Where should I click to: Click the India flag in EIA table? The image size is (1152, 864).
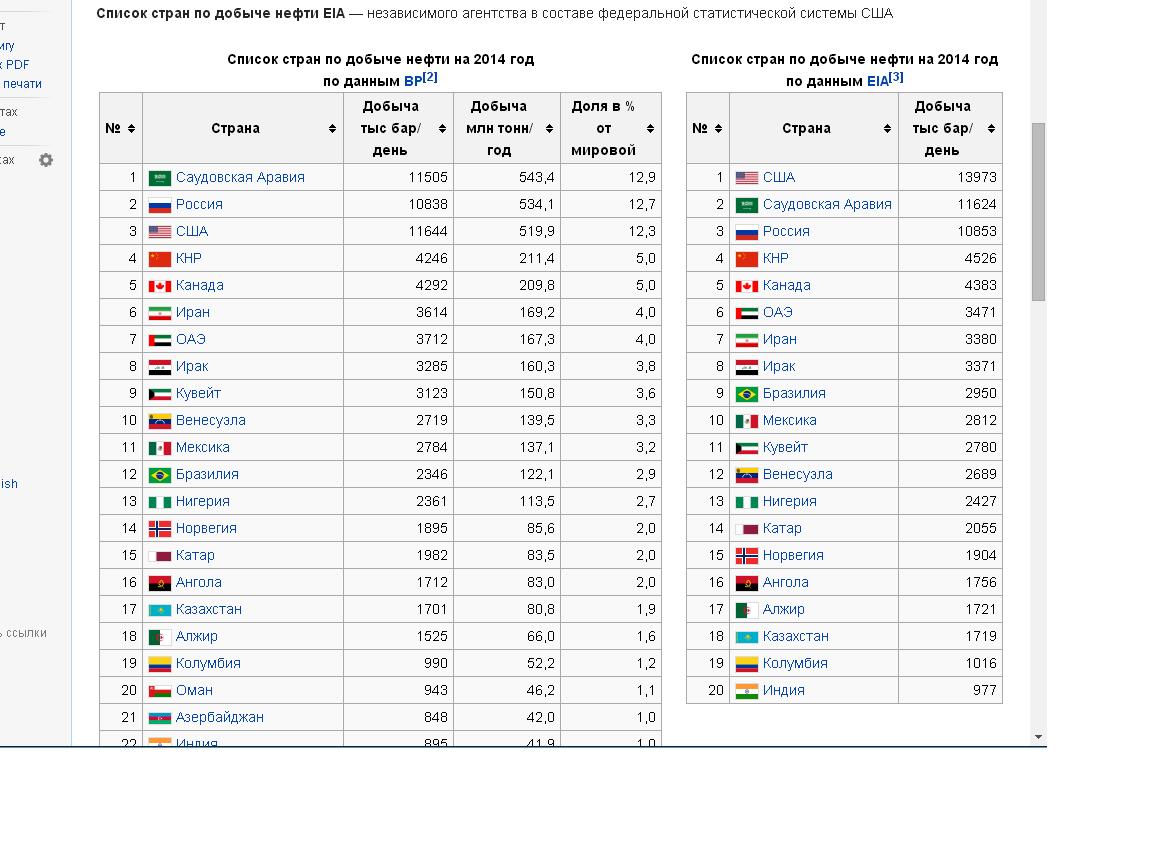[x=746, y=691]
